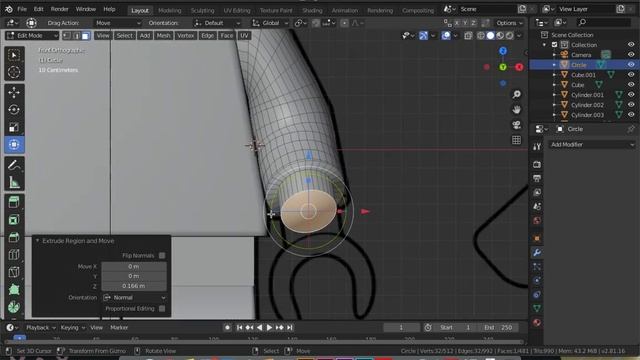Toggle auto keying record button
The height and width of the screenshot is (360, 640).
[227, 327]
